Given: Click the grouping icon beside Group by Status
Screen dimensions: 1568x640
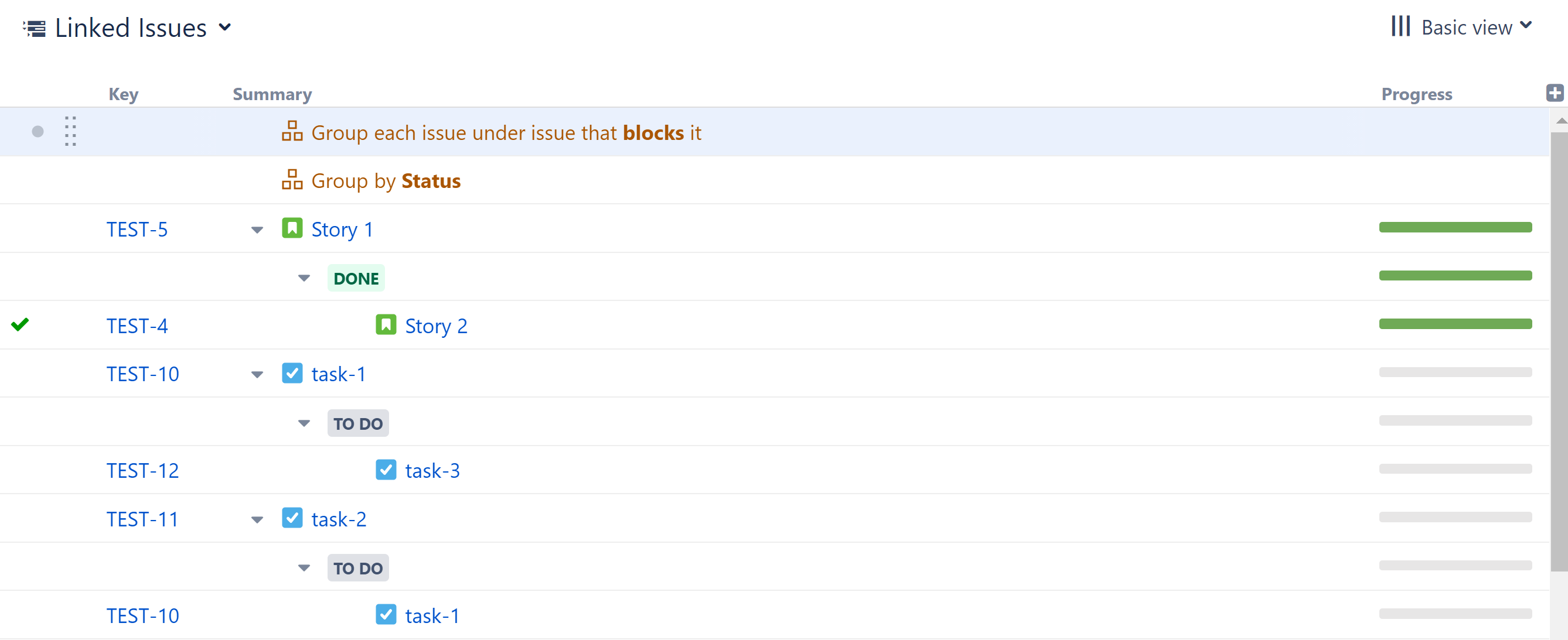Looking at the screenshot, I should (292, 180).
